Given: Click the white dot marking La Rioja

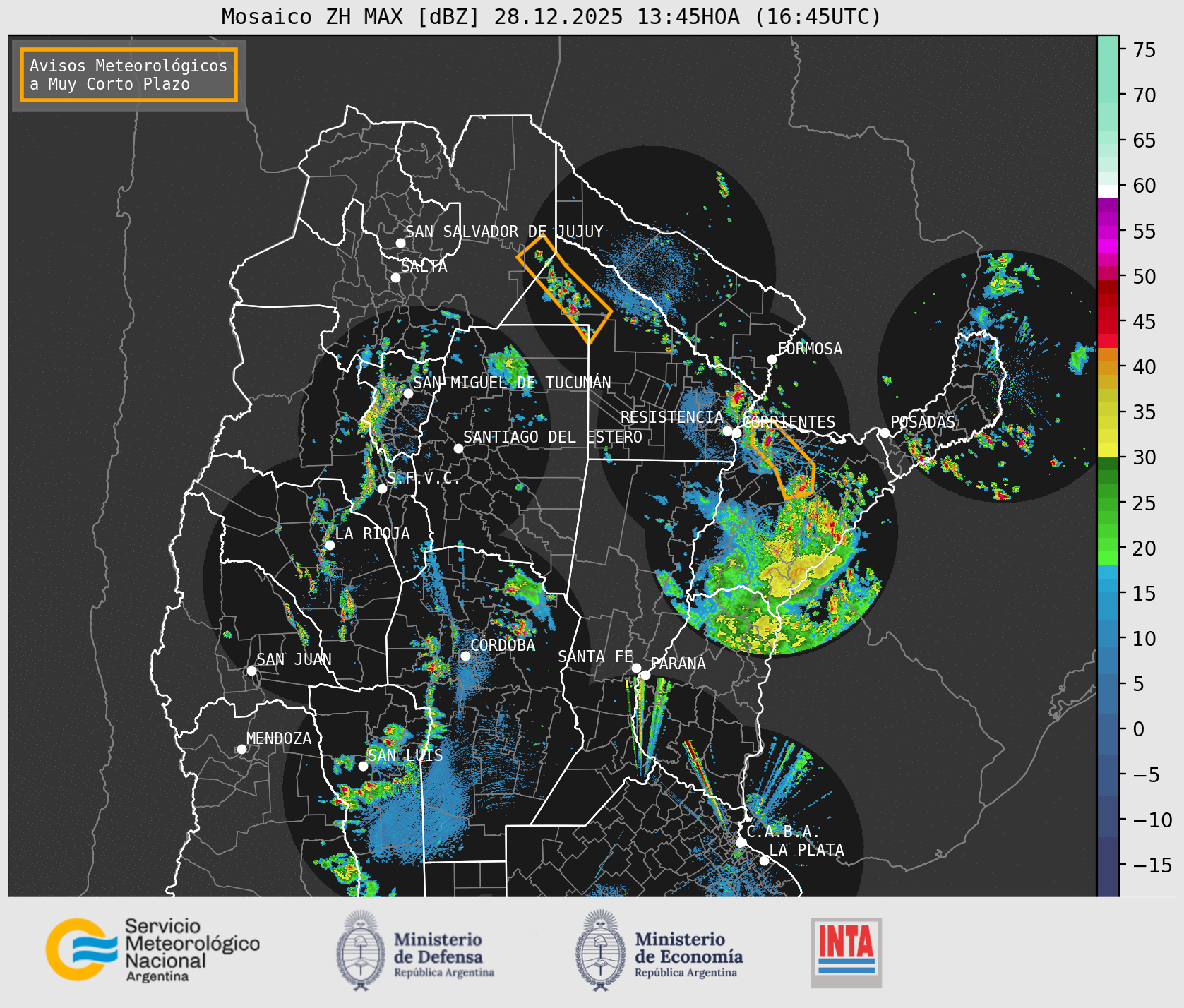Looking at the screenshot, I should [x=330, y=545].
